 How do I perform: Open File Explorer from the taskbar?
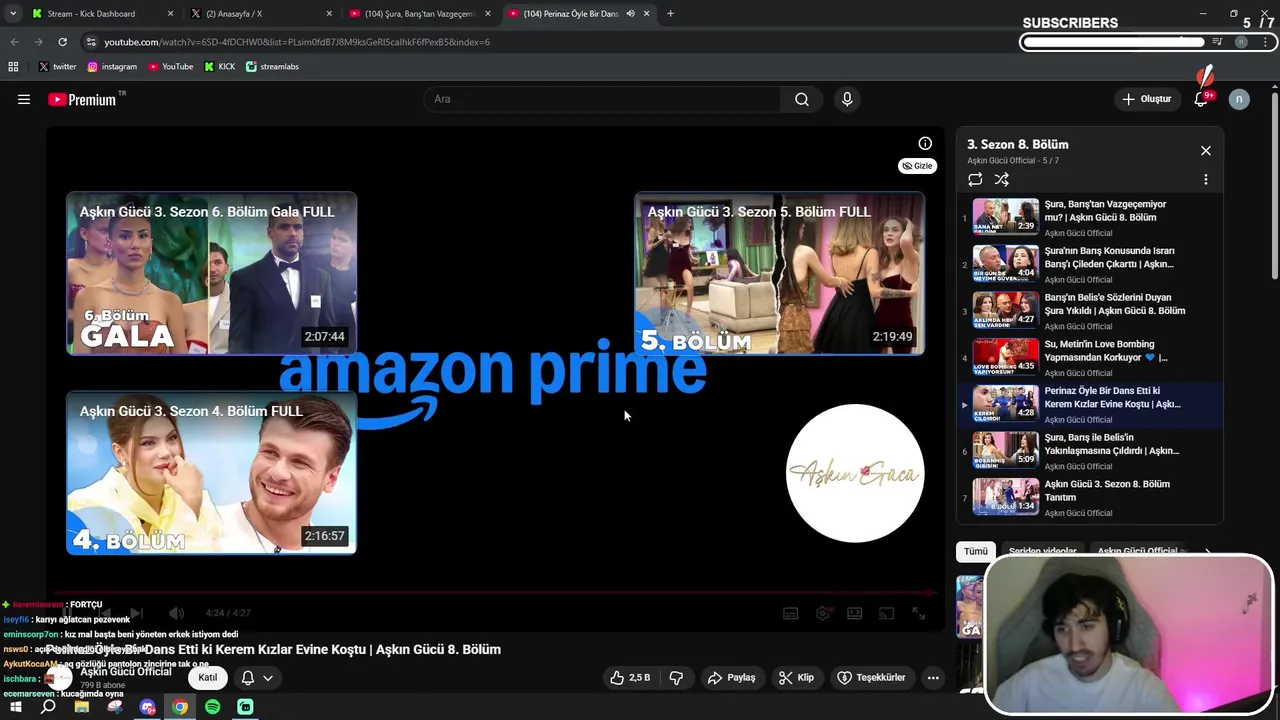click(81, 707)
